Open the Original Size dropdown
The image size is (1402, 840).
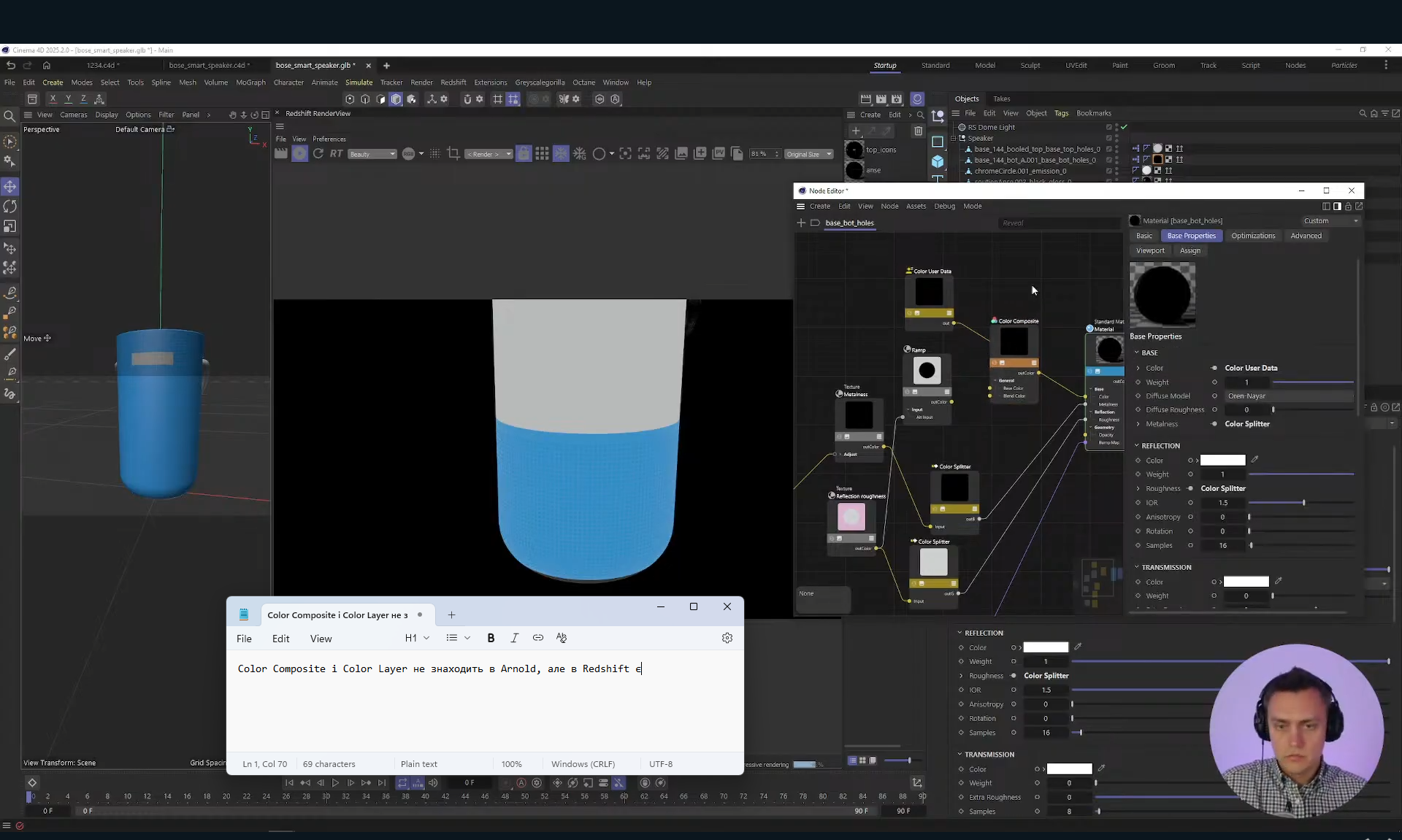[808, 154]
